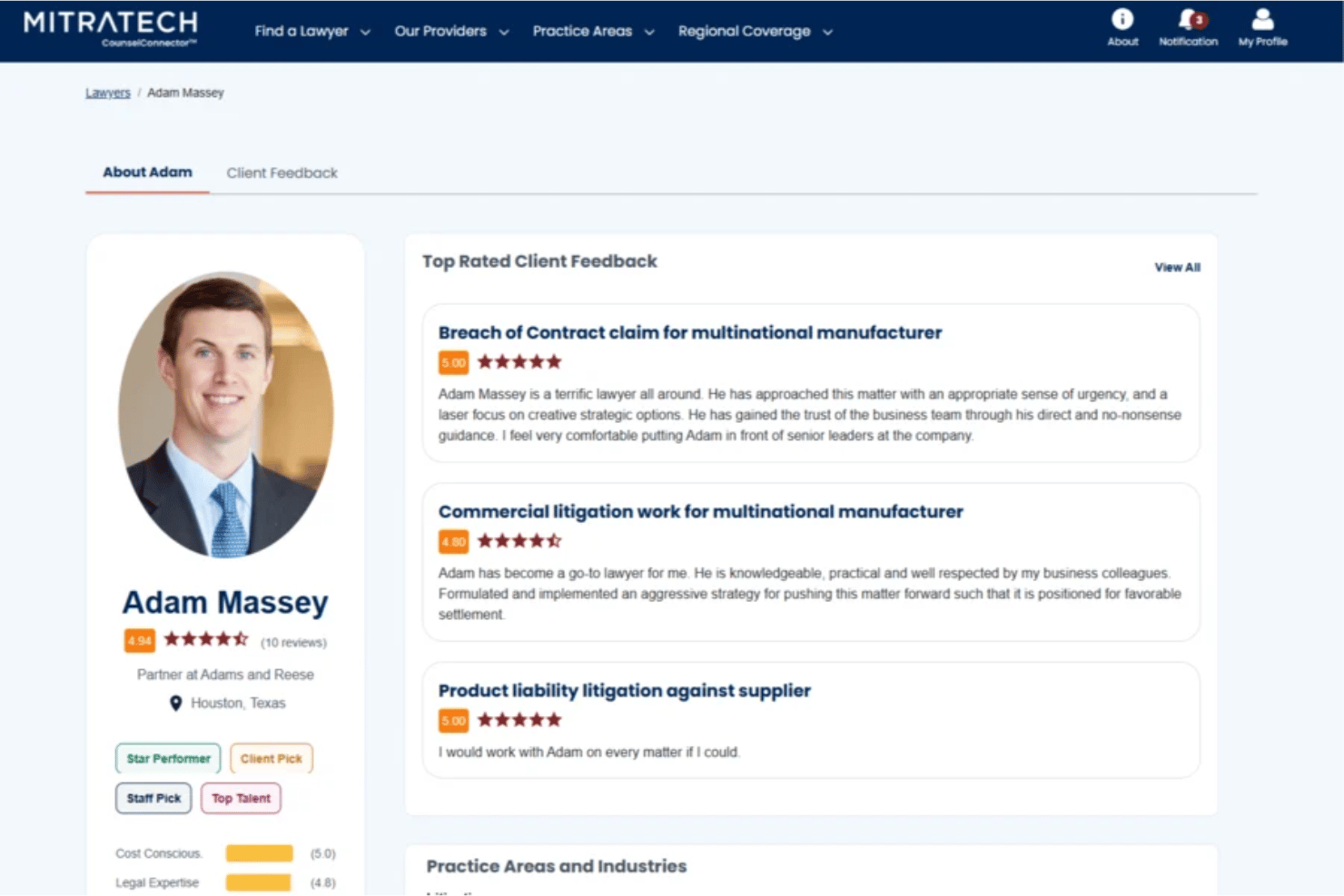Click the Mitratech CounselConnector logo
Screen dimensions: 1344x896
coord(111,28)
